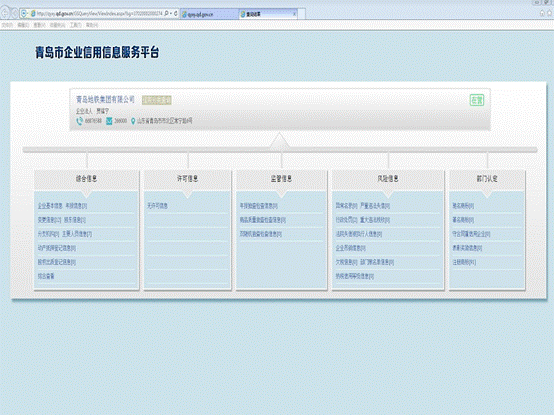Viewport: 554px width, 415px height.
Task: Open the 纳税信用等级信息 link
Action: (x=355, y=276)
